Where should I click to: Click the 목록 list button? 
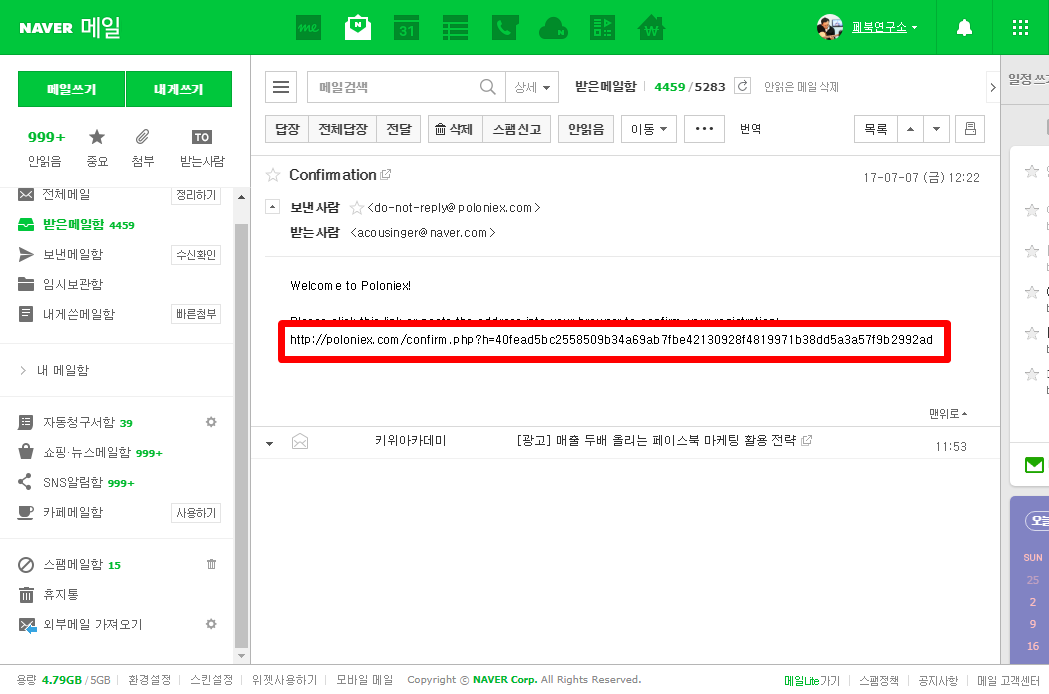(x=875, y=128)
